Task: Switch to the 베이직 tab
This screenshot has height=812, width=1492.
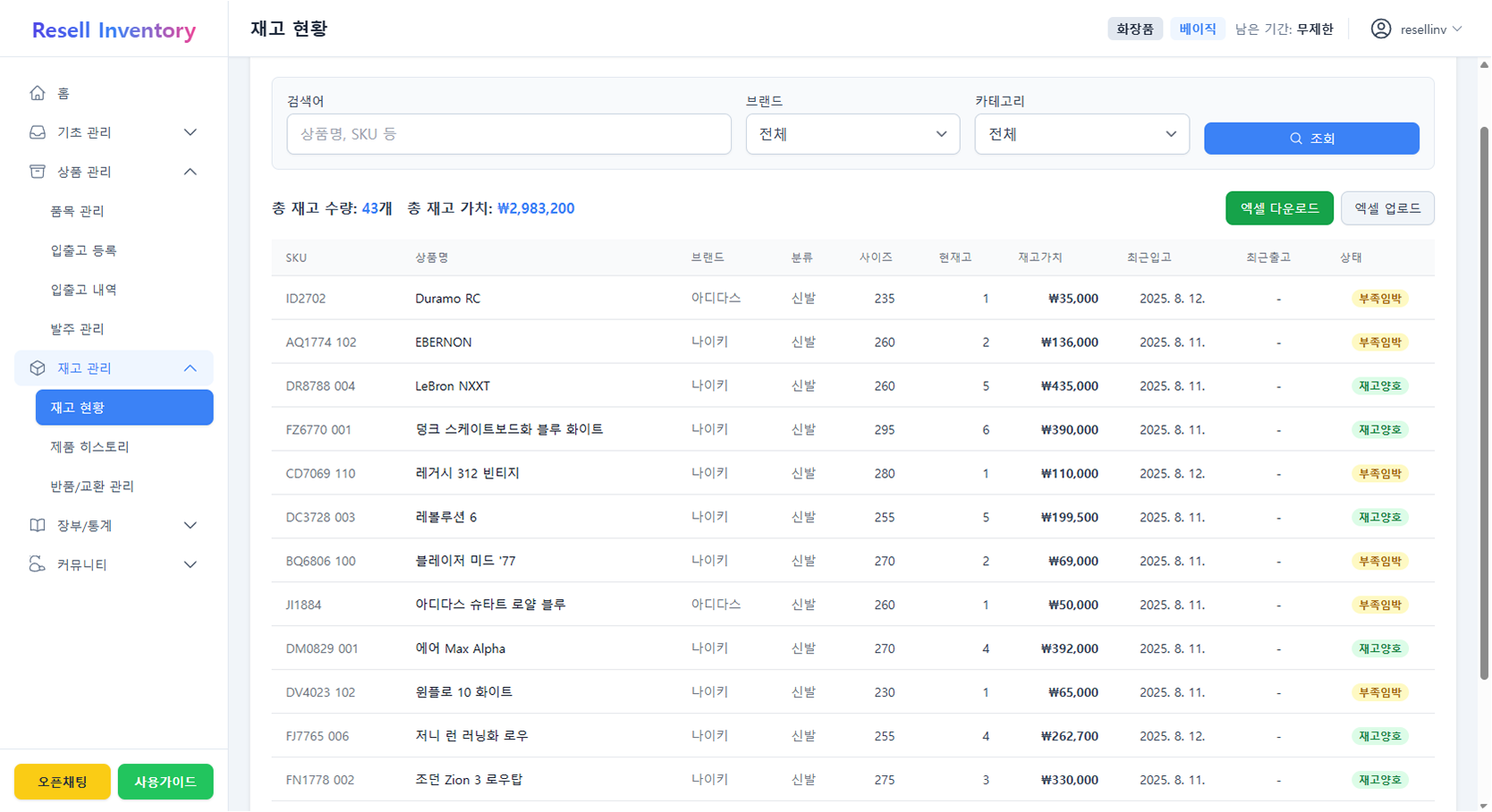Action: pyautogui.click(x=1198, y=28)
